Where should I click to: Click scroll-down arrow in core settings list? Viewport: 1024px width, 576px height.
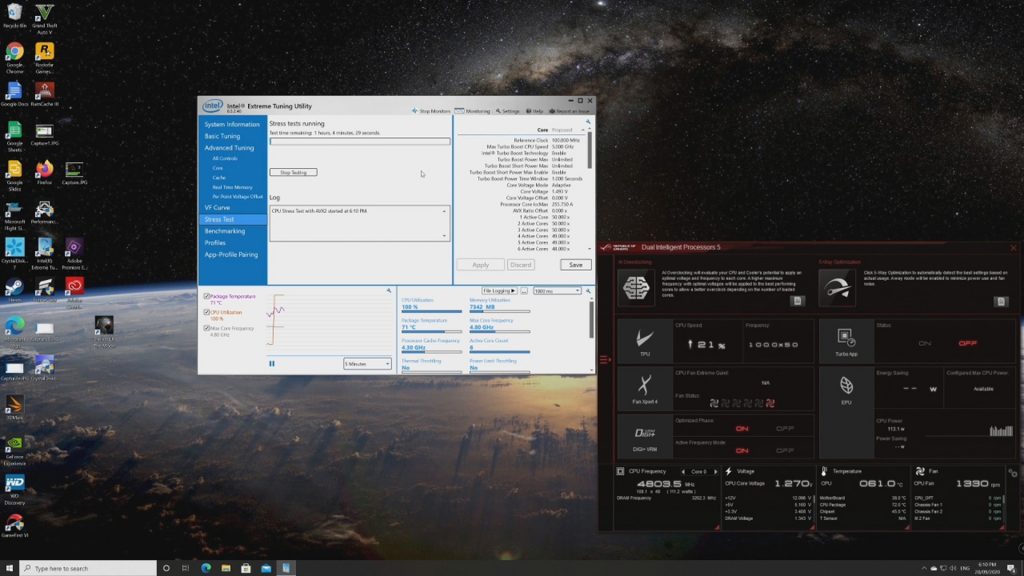pyautogui.click(x=590, y=249)
